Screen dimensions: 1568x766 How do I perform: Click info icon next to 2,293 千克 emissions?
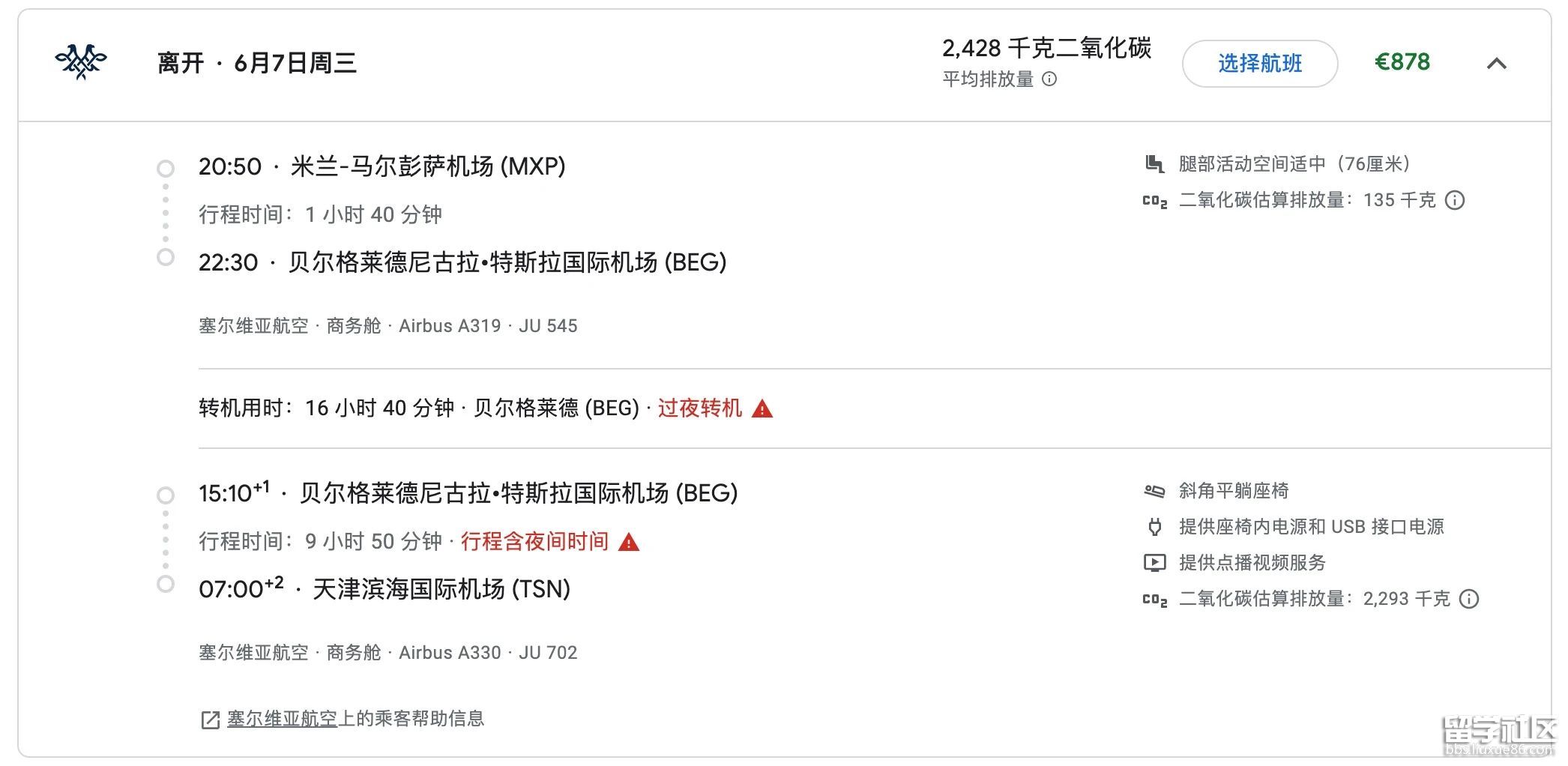click(x=1470, y=599)
